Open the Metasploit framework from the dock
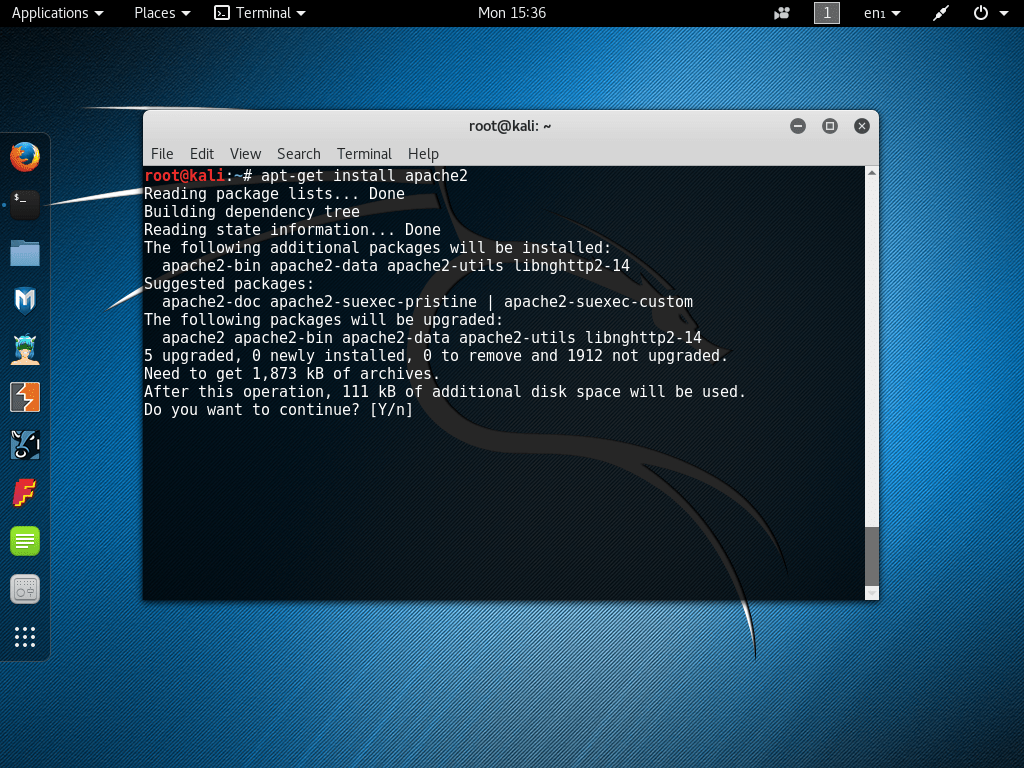Screen dimensions: 1024x768 click(24, 300)
